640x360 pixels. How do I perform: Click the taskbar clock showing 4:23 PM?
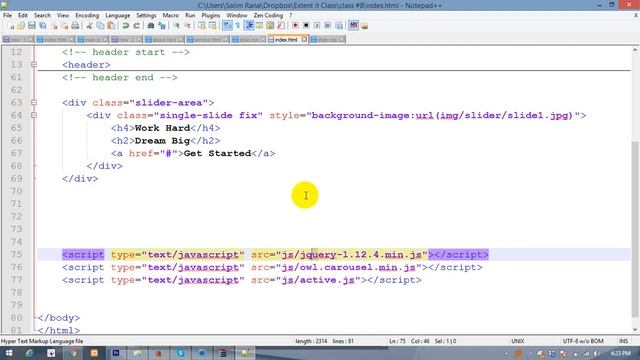621,353
